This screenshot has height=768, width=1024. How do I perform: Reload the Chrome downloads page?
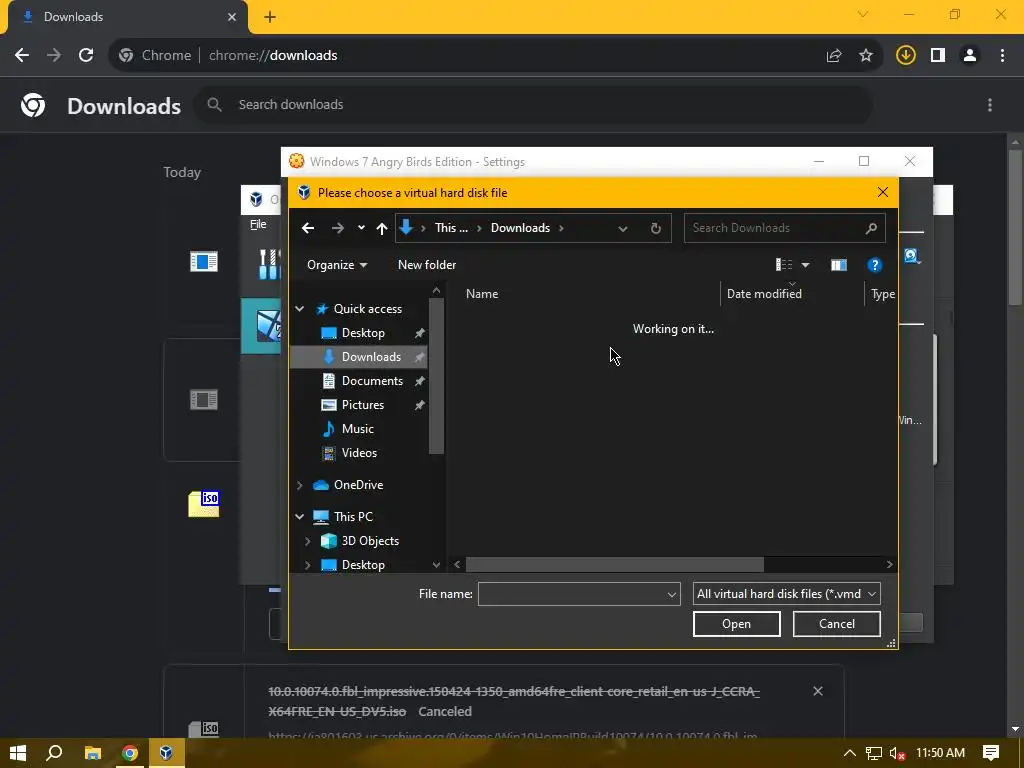click(x=86, y=56)
